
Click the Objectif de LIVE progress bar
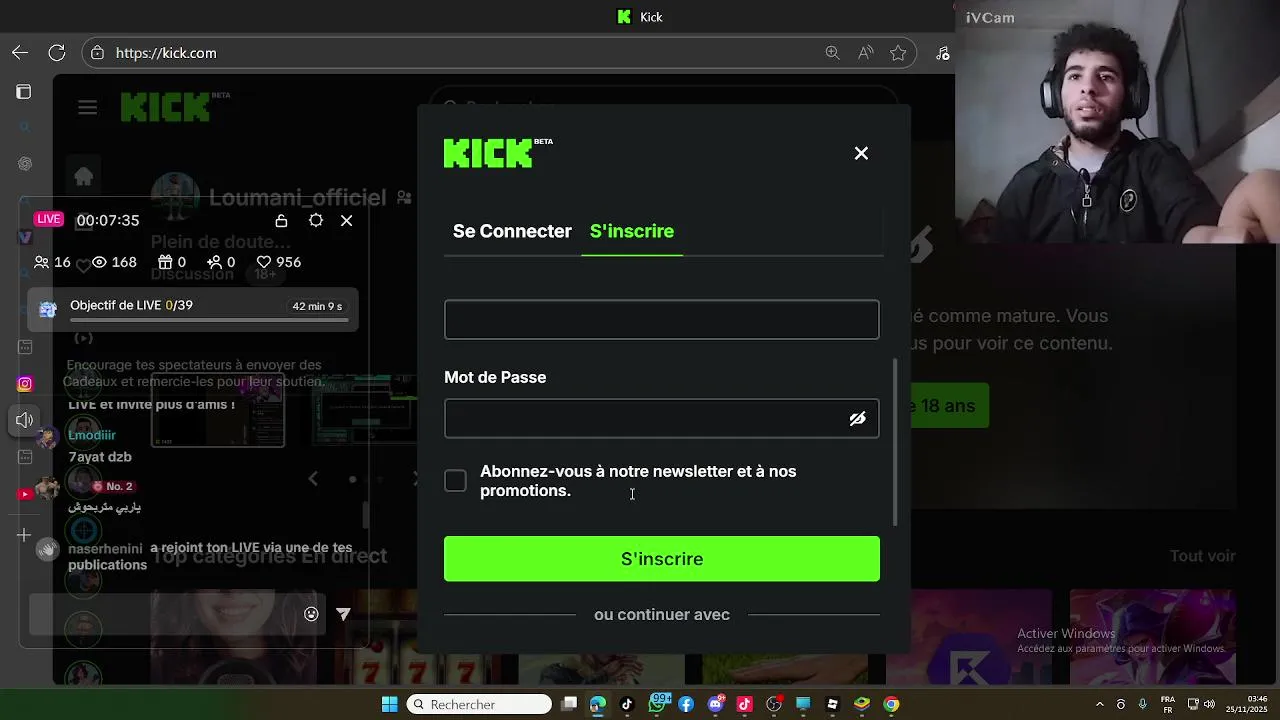click(209, 321)
